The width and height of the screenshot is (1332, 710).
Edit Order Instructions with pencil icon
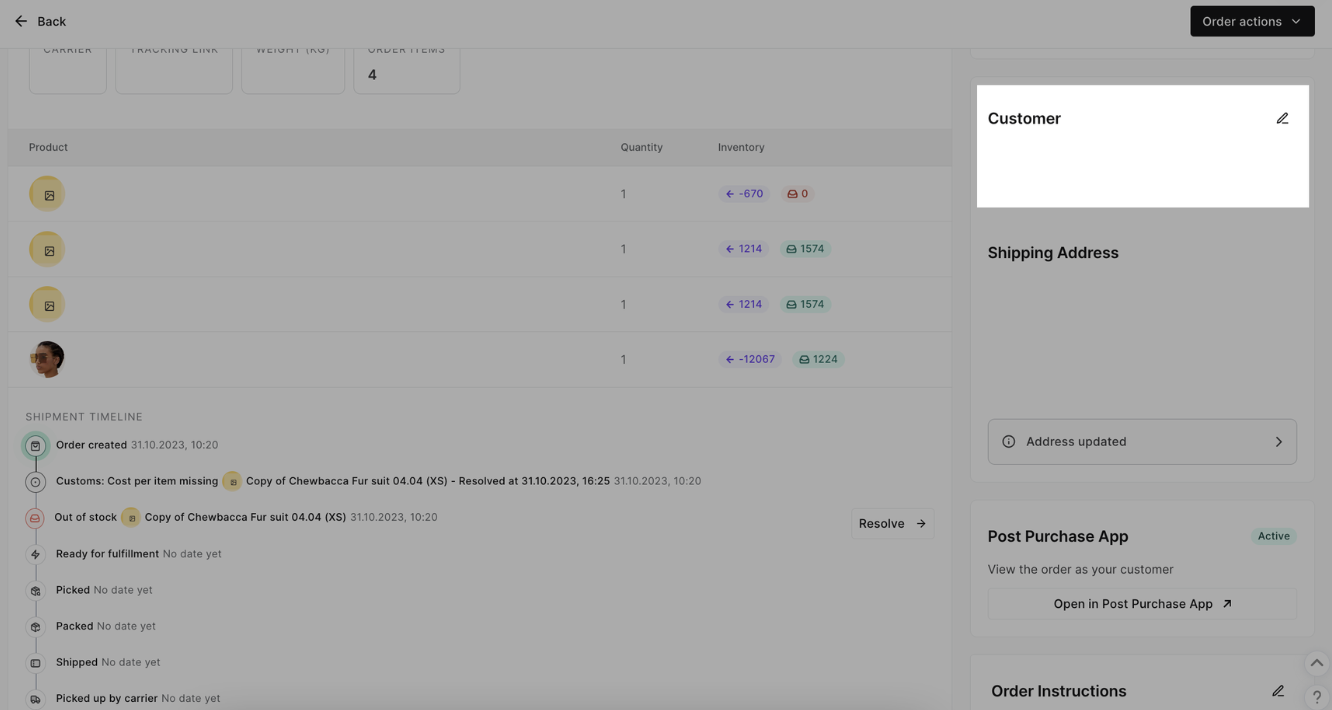[x=1277, y=691]
